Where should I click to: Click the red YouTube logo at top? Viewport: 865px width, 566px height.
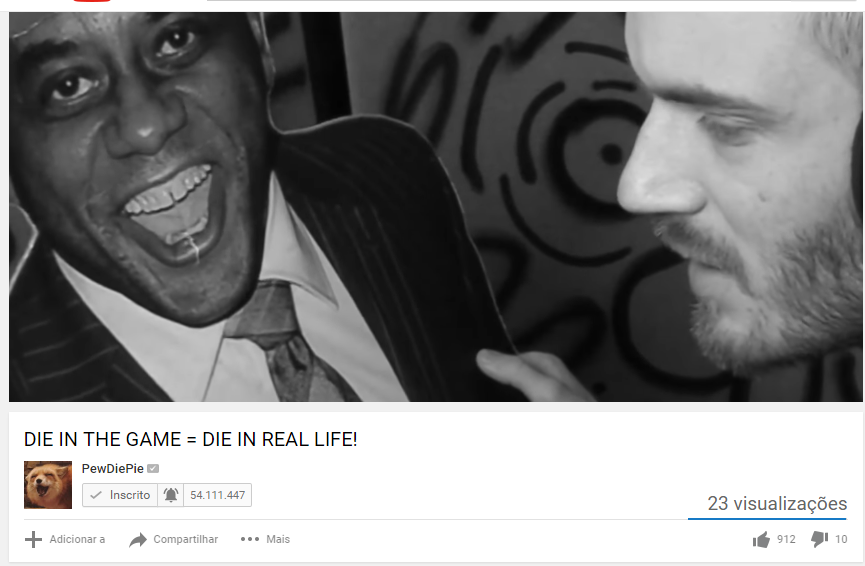tap(92, 1)
